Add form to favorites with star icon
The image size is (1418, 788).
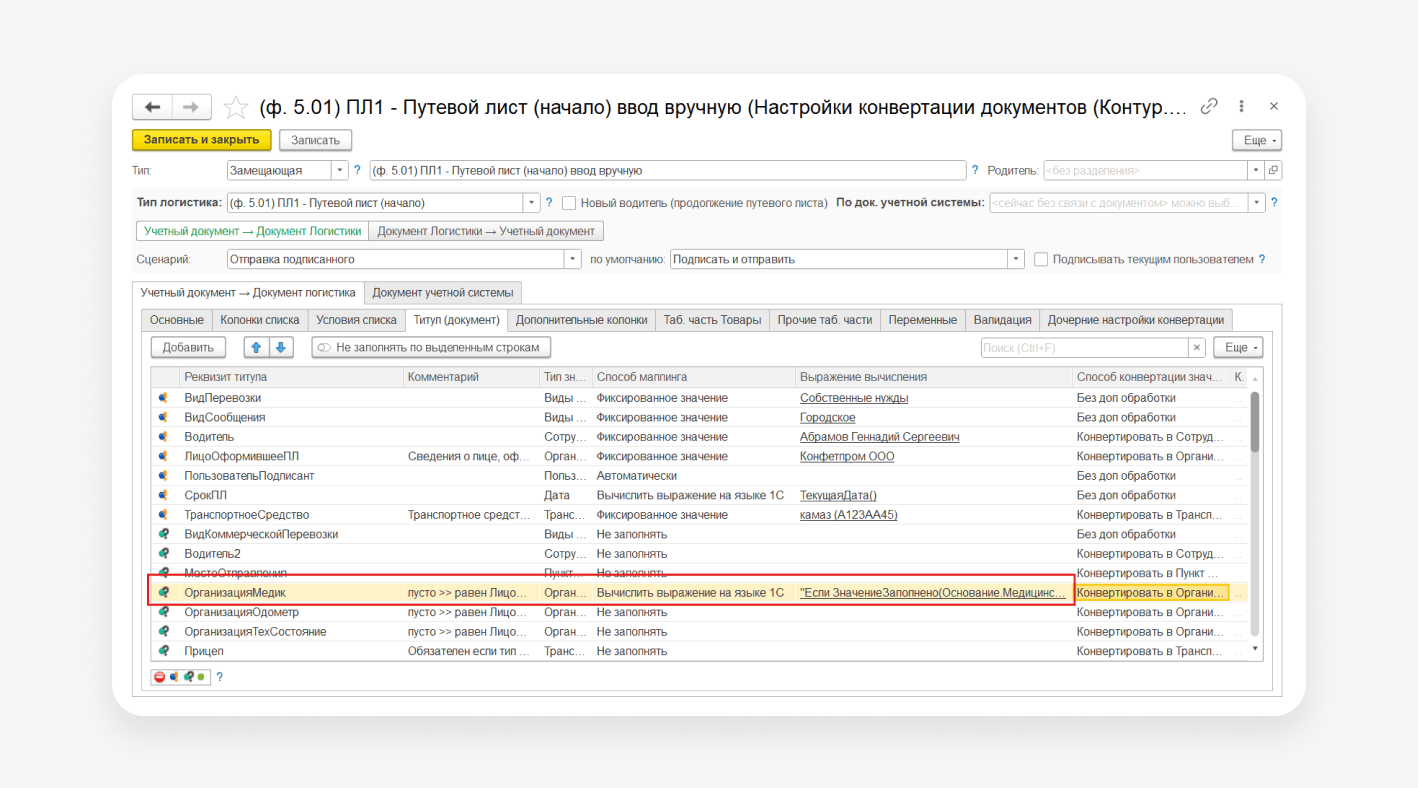point(235,107)
